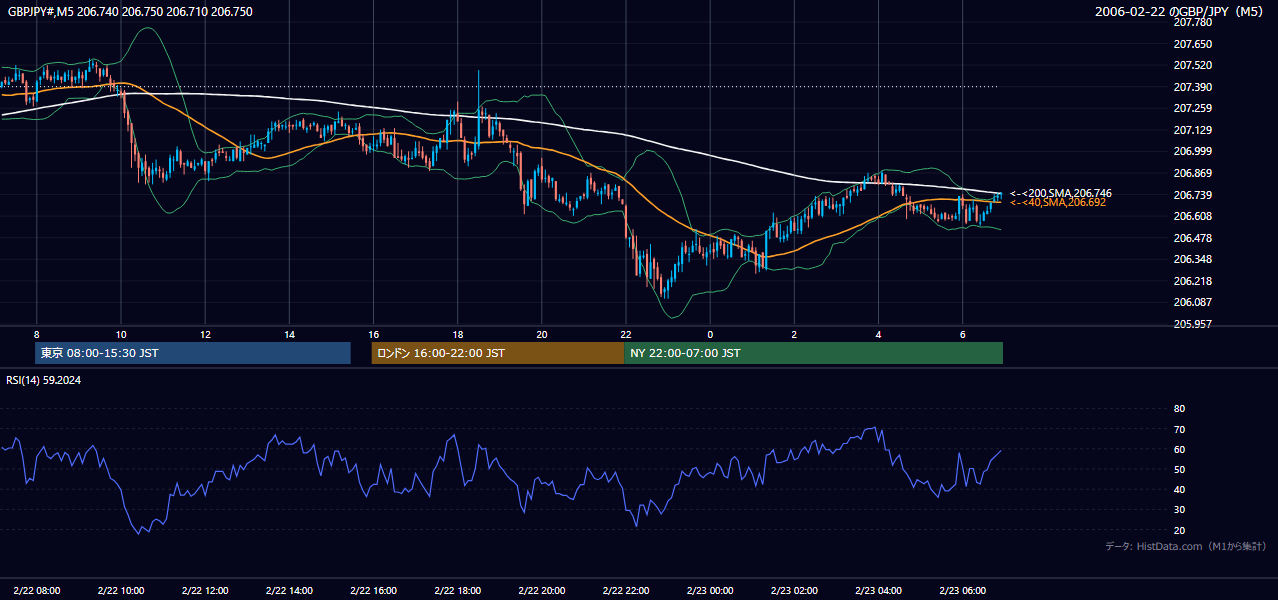Click the RSI 30 level label
1278x600 pixels.
pos(1179,510)
